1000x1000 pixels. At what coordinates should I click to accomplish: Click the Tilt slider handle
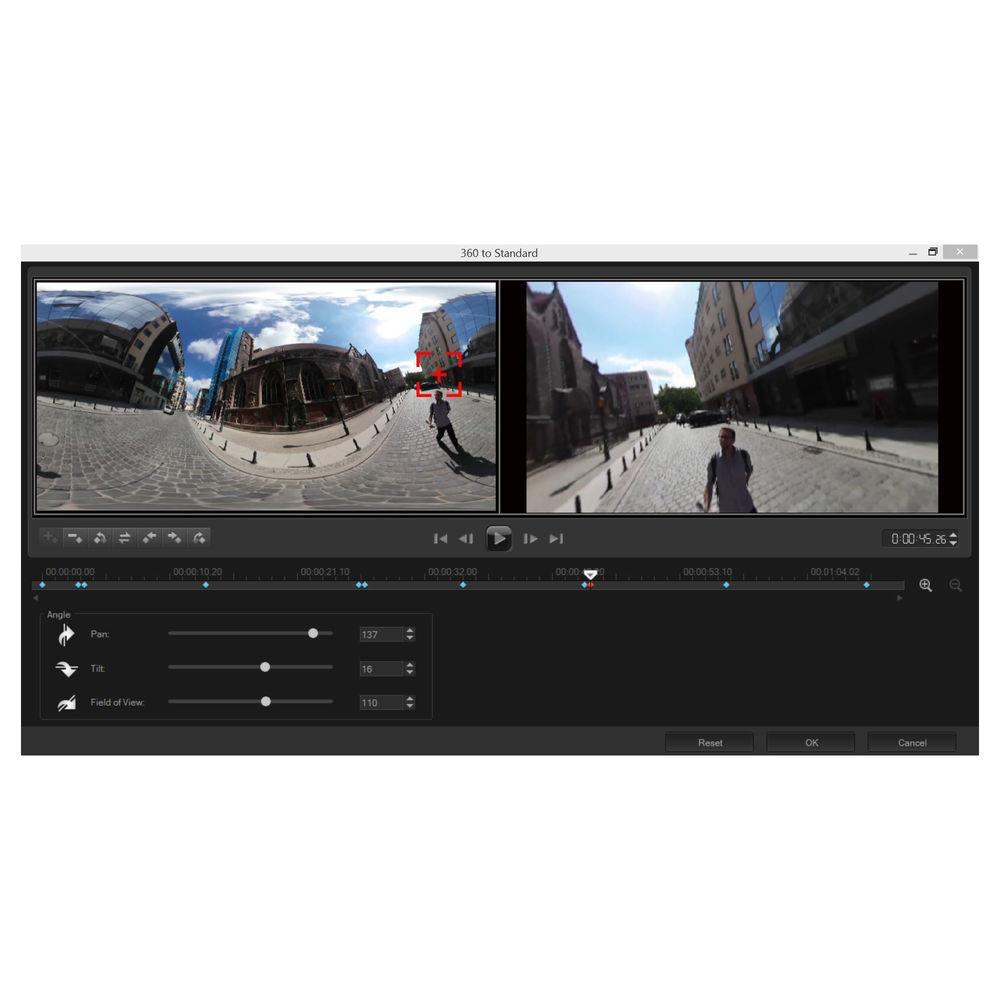tap(265, 668)
